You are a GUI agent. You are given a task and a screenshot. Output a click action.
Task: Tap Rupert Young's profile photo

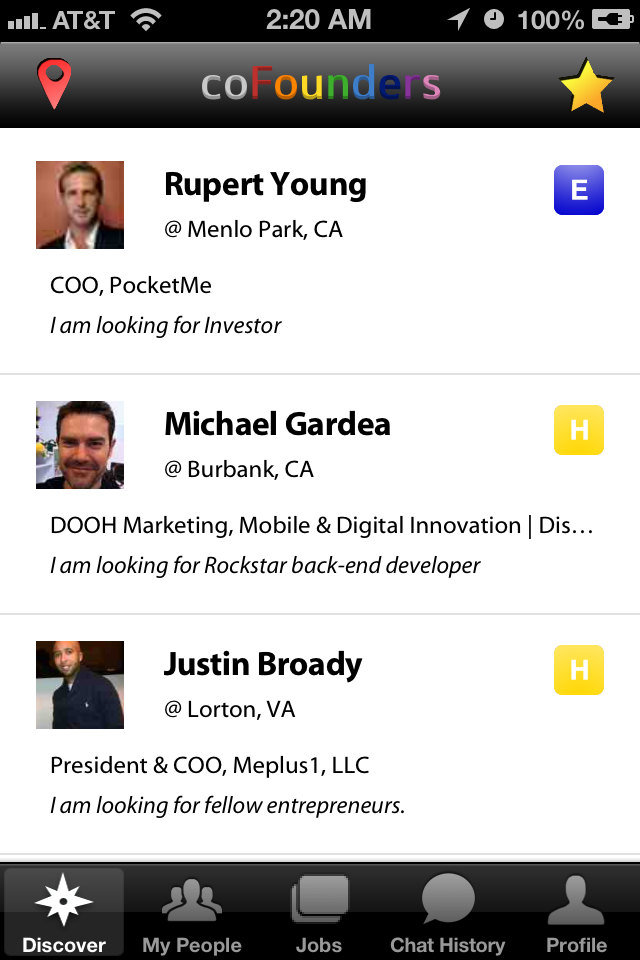[x=80, y=205]
